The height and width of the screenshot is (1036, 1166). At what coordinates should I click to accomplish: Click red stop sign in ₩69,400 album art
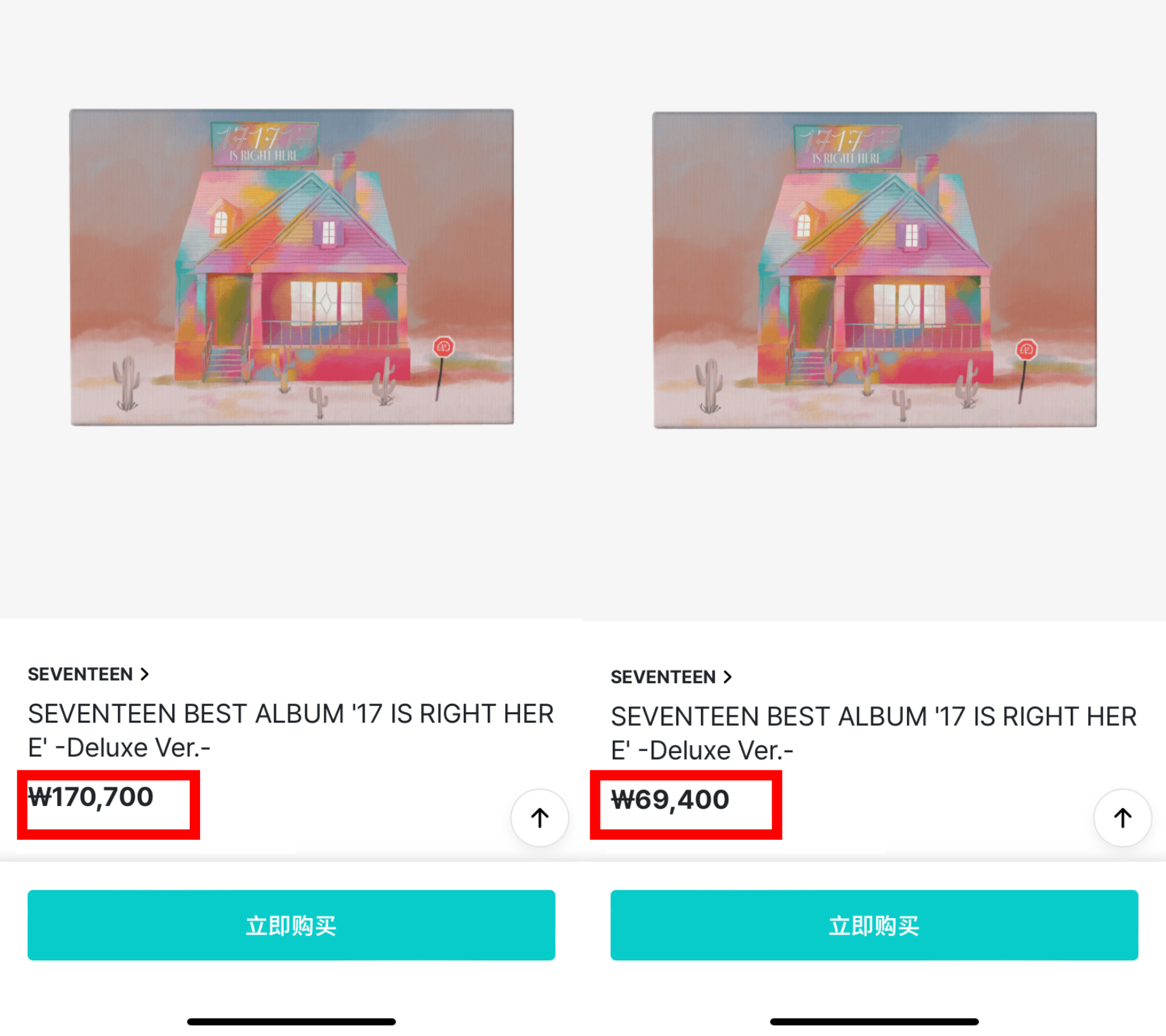pyautogui.click(x=1027, y=350)
